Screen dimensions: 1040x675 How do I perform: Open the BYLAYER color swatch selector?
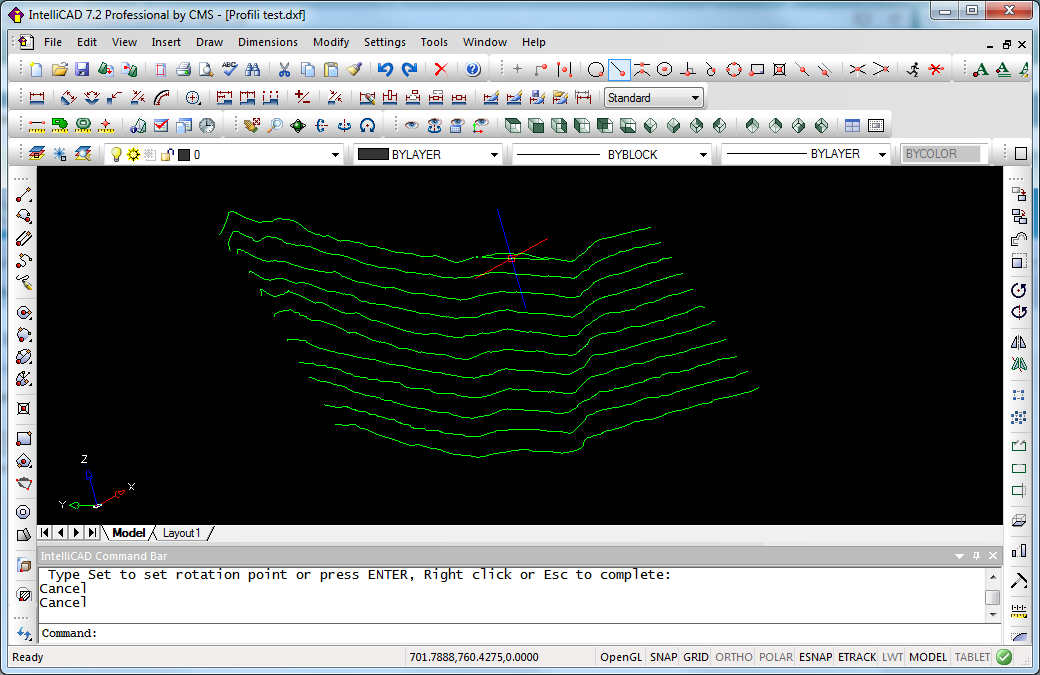(426, 155)
